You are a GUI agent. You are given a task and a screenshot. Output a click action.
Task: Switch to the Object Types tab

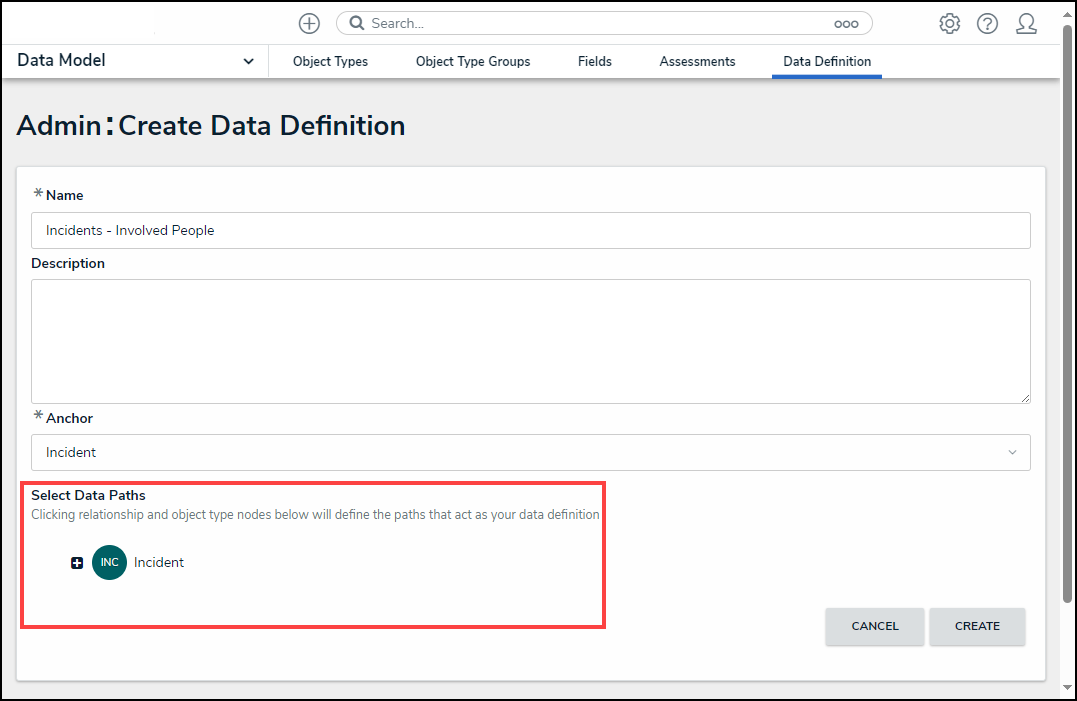[330, 62]
